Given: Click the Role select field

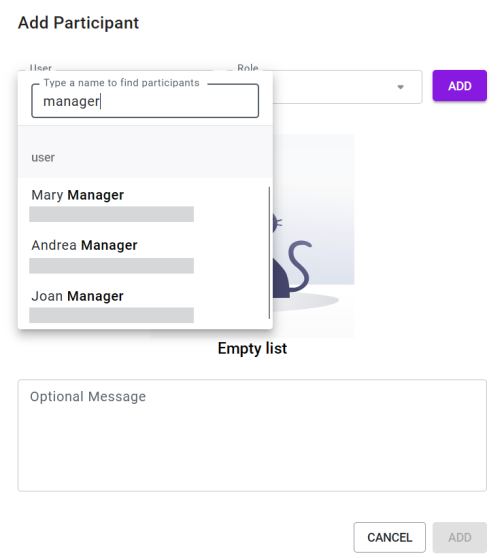Looking at the screenshot, I should [347, 87].
